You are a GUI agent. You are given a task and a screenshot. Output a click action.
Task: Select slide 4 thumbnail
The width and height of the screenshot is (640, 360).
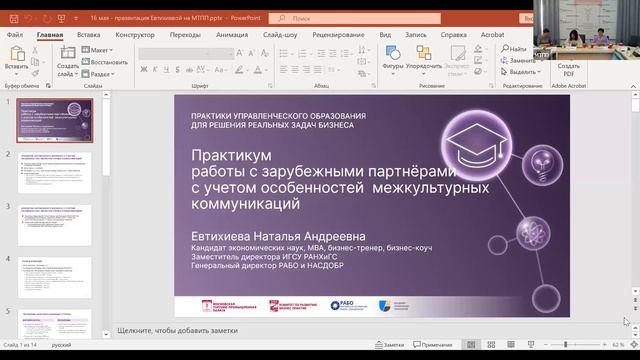55,278
